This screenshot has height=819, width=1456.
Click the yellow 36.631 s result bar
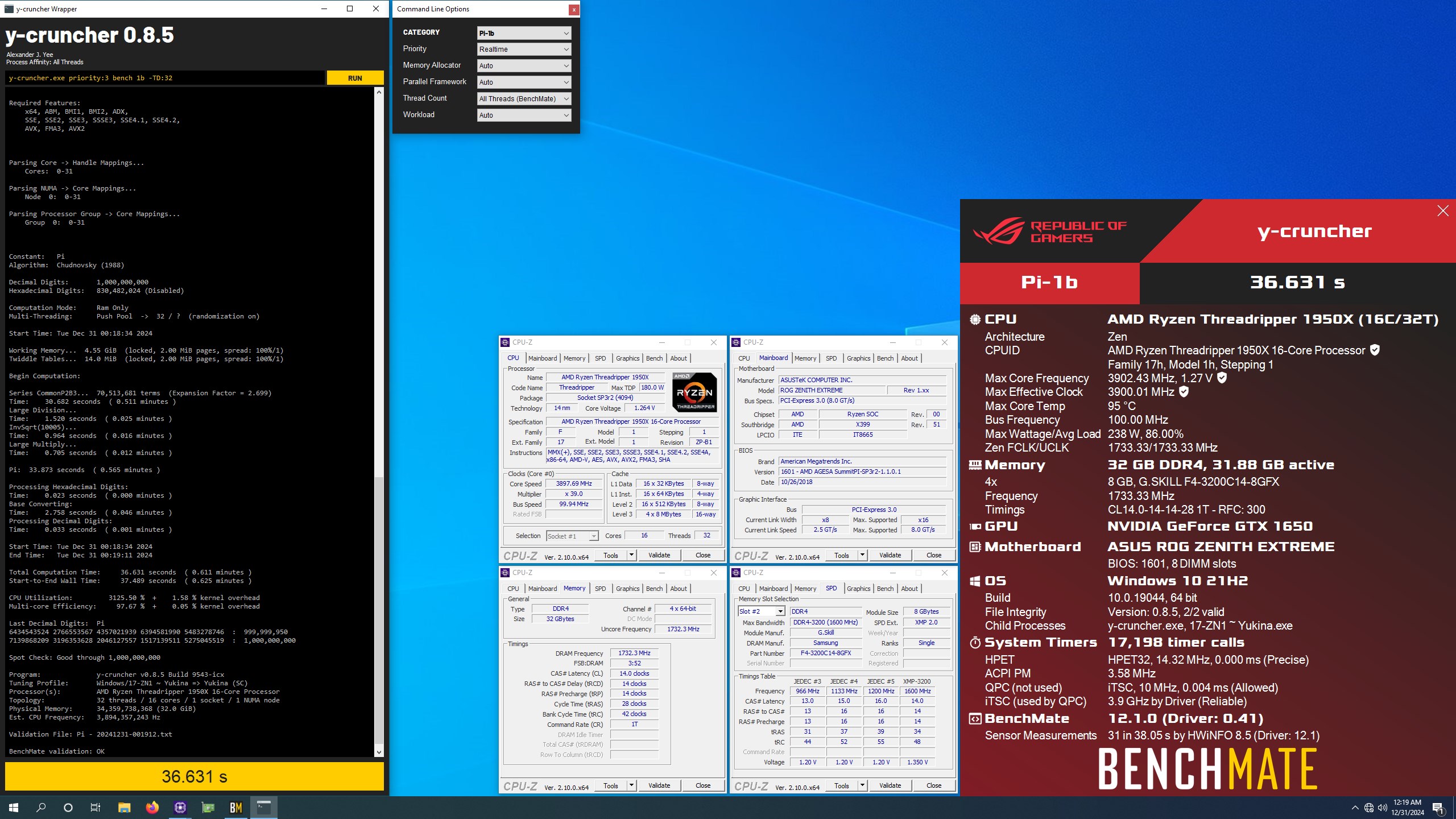coord(195,776)
